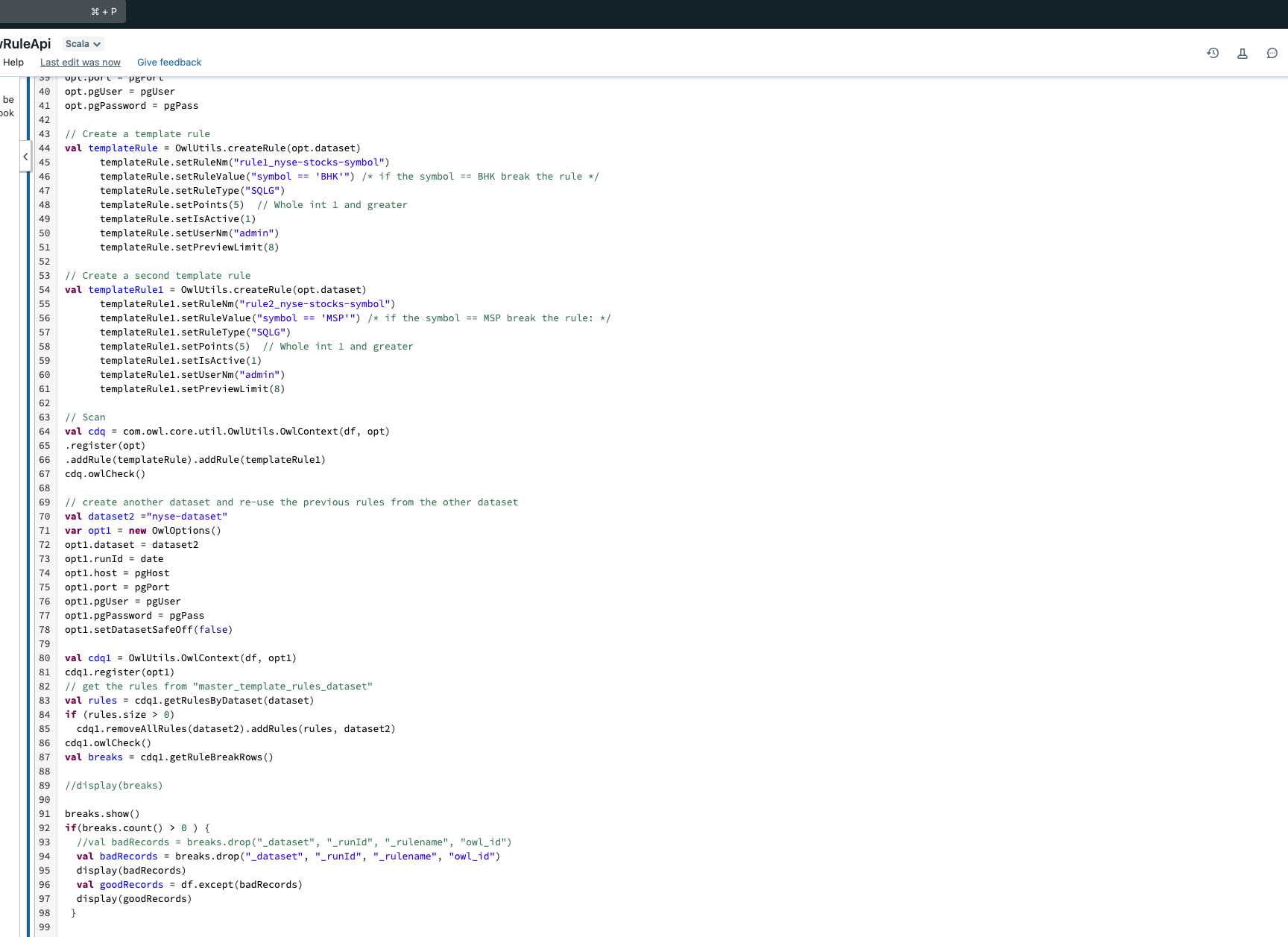Open the version history panel

coord(1213,53)
